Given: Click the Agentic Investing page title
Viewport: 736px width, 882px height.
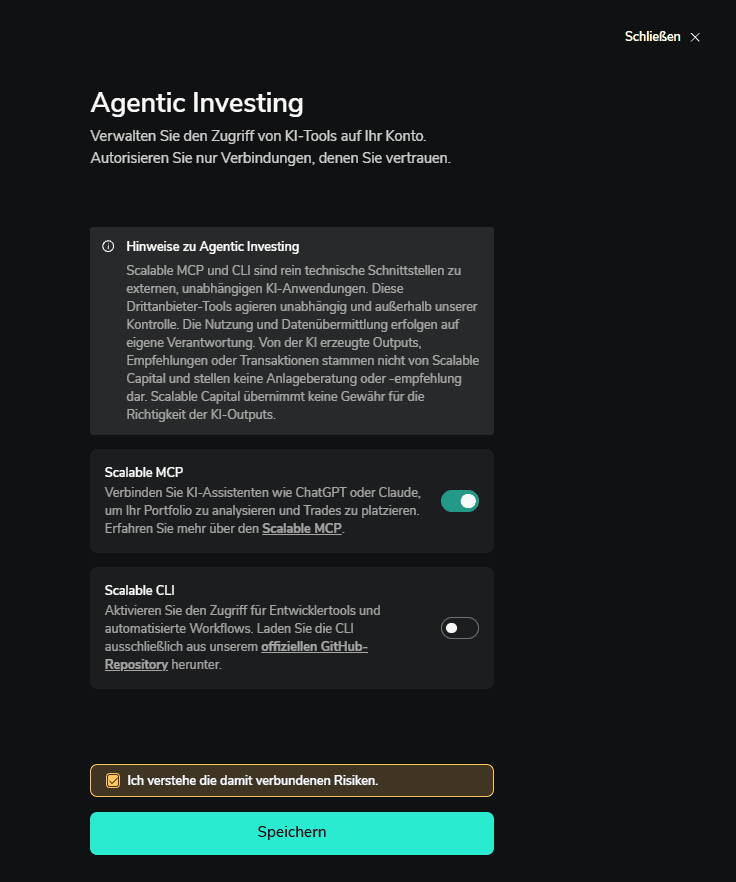Looking at the screenshot, I should [197, 103].
